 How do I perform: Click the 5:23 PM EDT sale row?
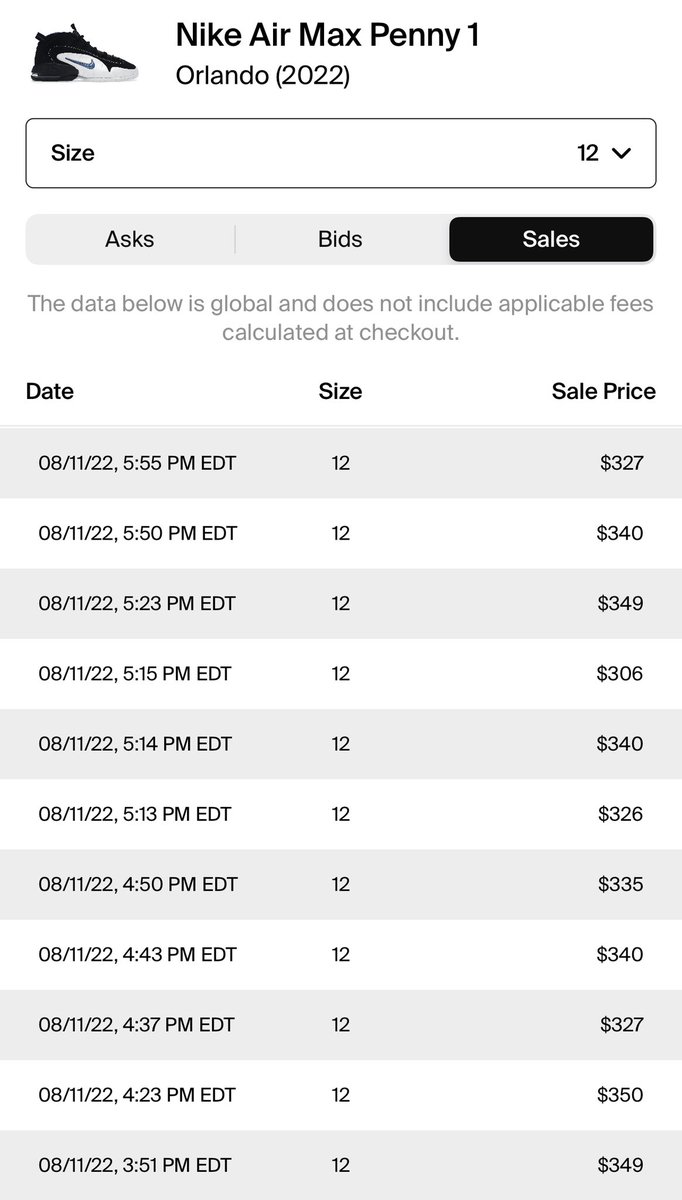tap(341, 604)
